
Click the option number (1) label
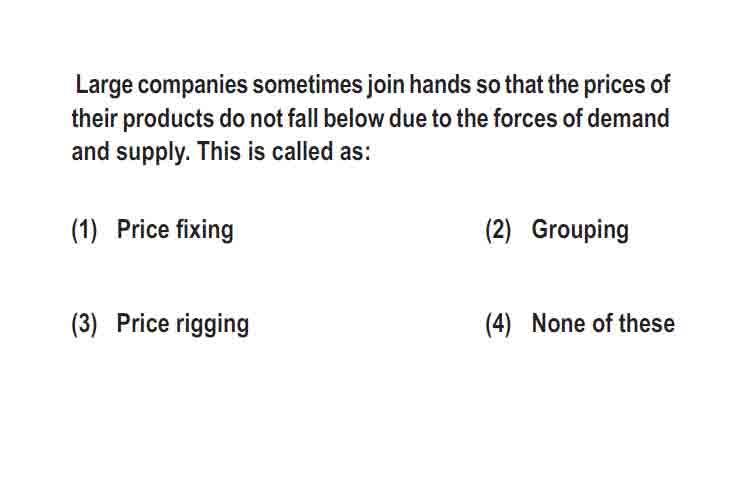(84, 230)
